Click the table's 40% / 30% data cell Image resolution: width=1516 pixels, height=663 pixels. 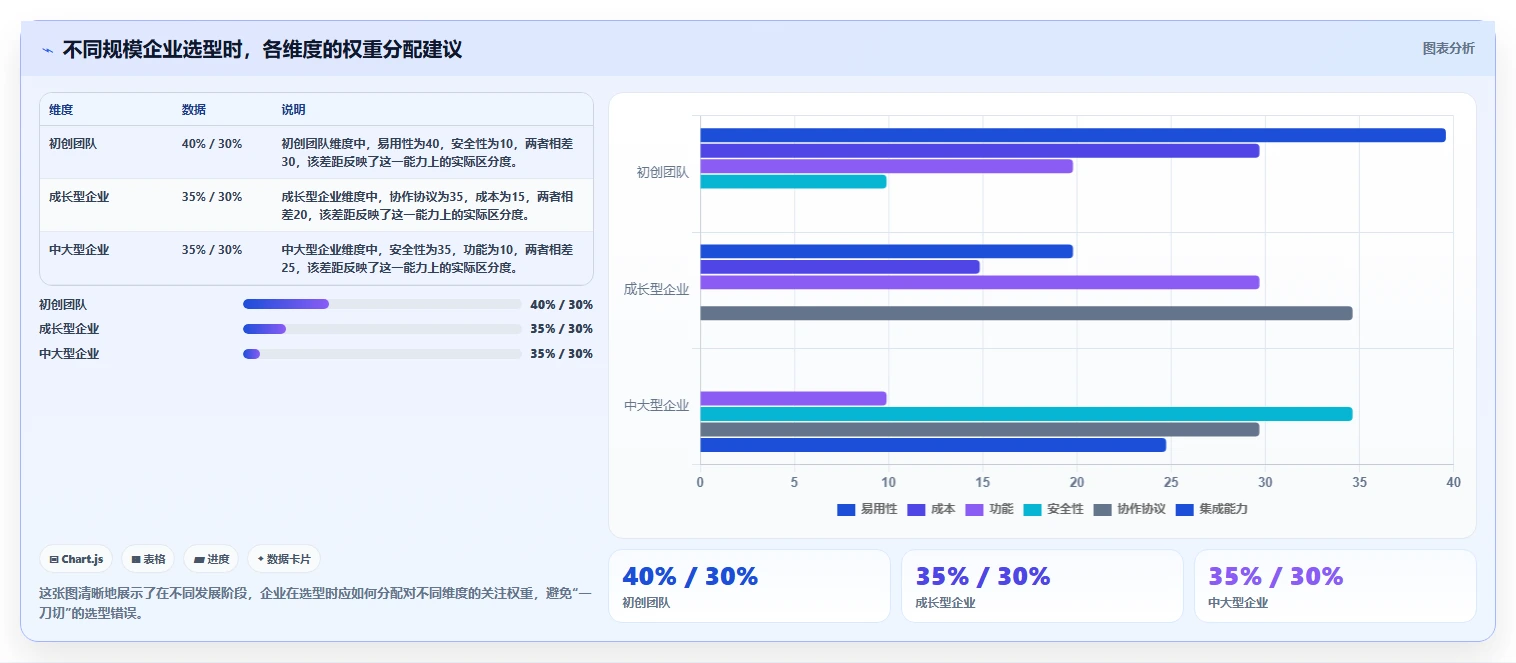point(212,144)
